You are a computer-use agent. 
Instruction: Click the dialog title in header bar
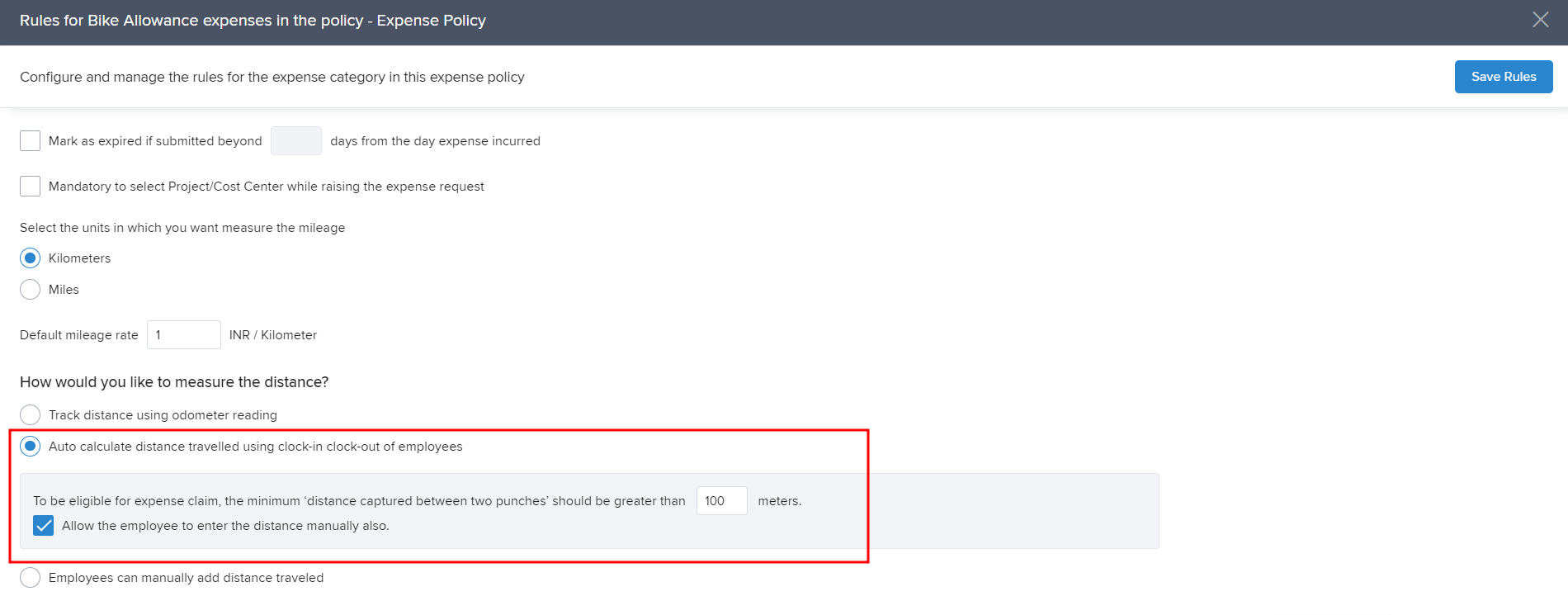tap(253, 21)
